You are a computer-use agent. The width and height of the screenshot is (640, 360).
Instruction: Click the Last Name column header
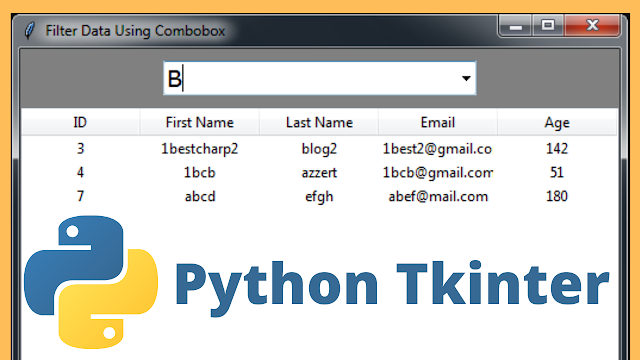tap(319, 122)
